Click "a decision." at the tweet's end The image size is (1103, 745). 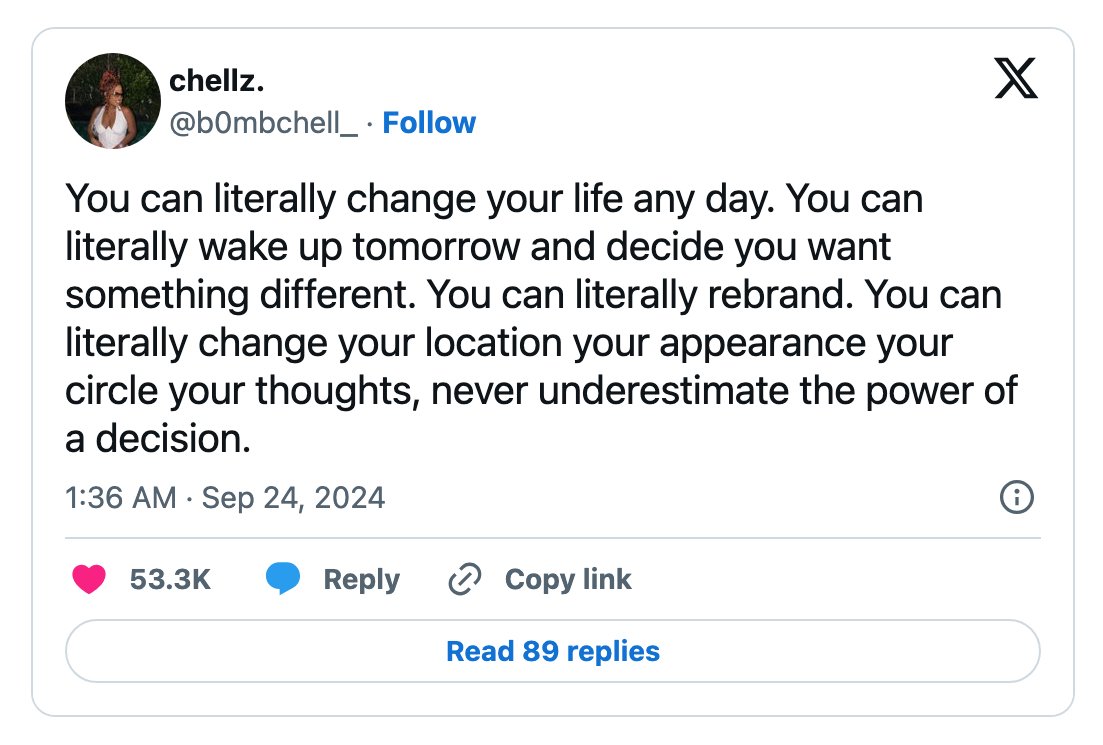[158, 438]
